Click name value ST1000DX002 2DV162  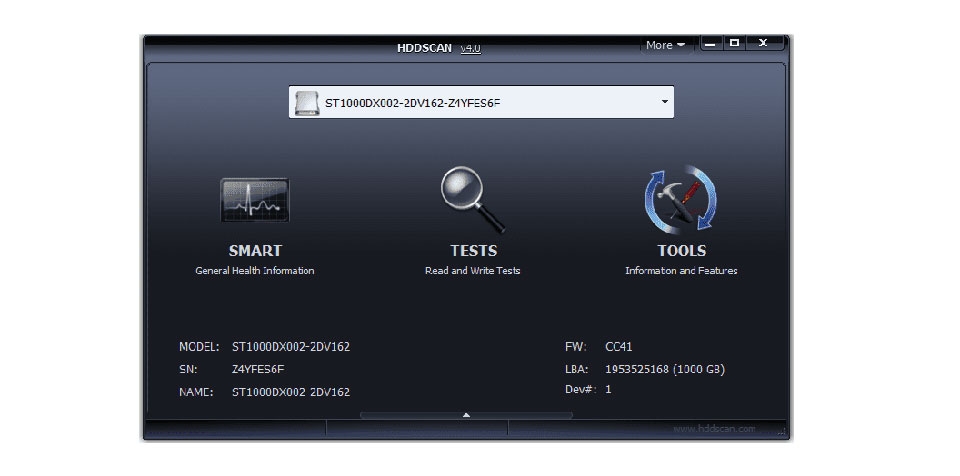pyautogui.click(x=291, y=392)
